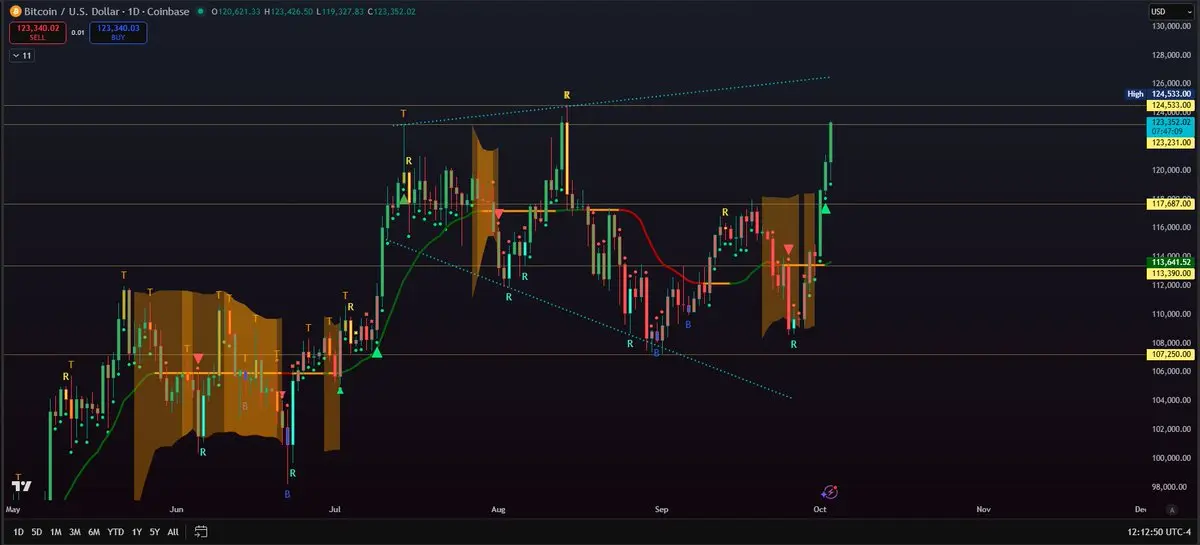The width and height of the screenshot is (1200, 545).
Task: Click the green 113,641.52 indicator price label
Action: click(x=1170, y=262)
